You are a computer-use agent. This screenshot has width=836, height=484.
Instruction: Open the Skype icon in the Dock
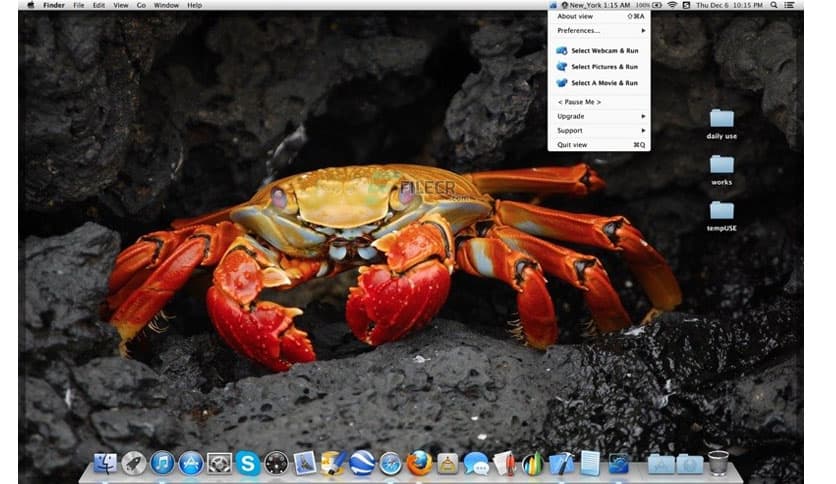(248, 463)
